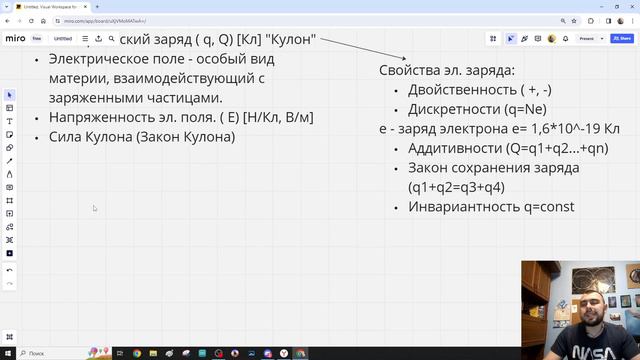Expand the Present dropdown arrow
The image size is (640, 360).
point(602,38)
